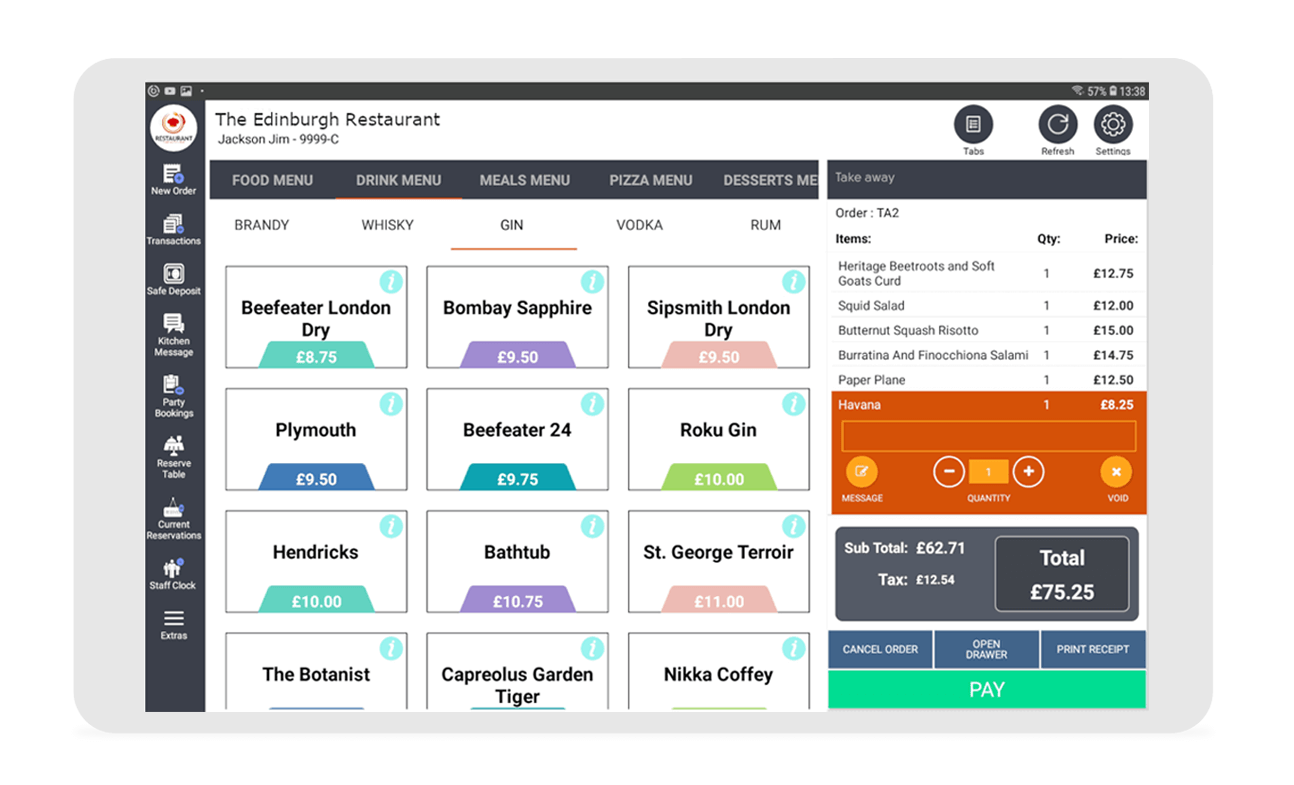The width and height of the screenshot is (1294, 785).
Task: Open Party Bookings in the sidebar
Action: [x=174, y=396]
